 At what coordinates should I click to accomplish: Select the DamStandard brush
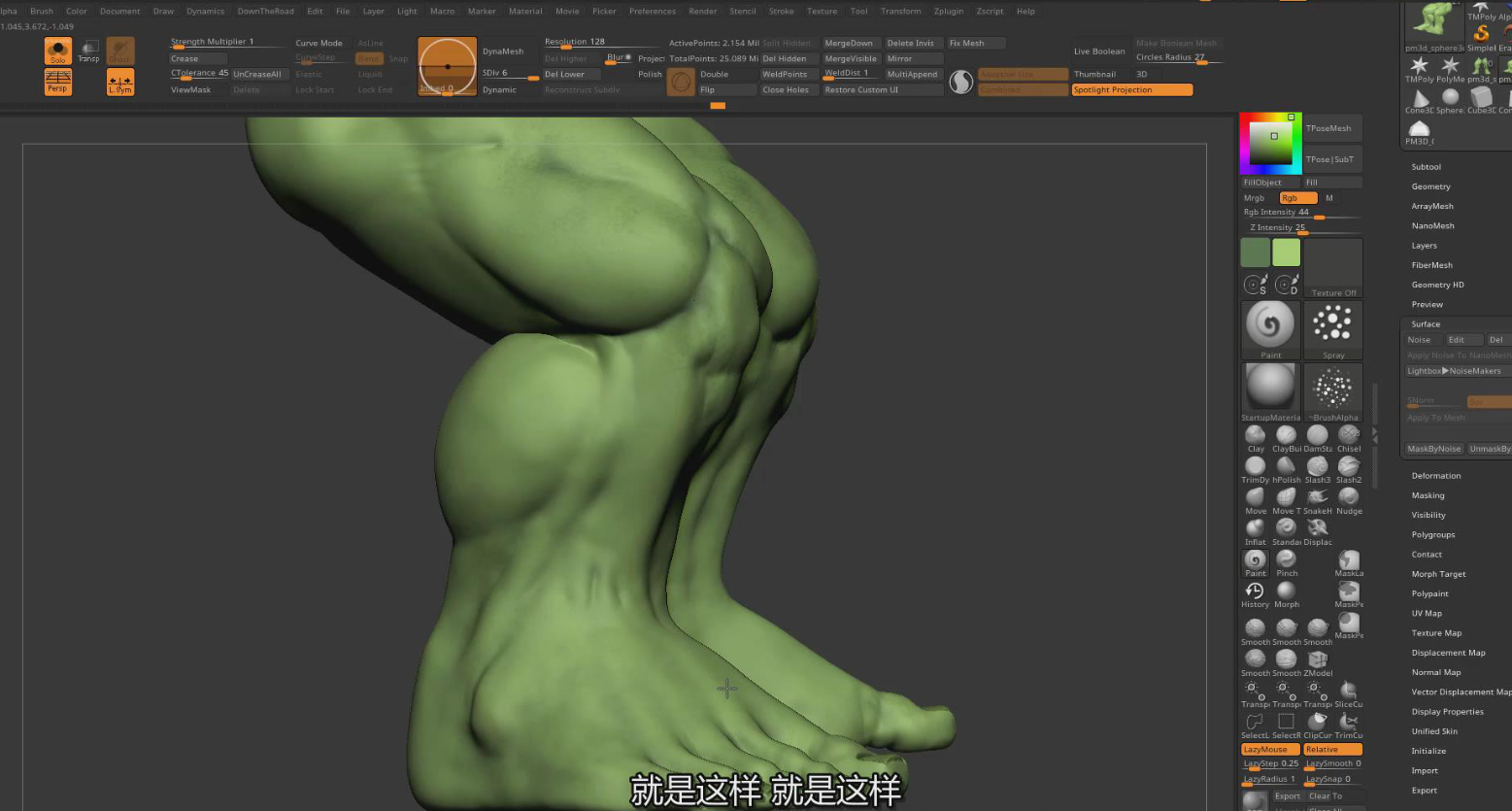click(1318, 439)
